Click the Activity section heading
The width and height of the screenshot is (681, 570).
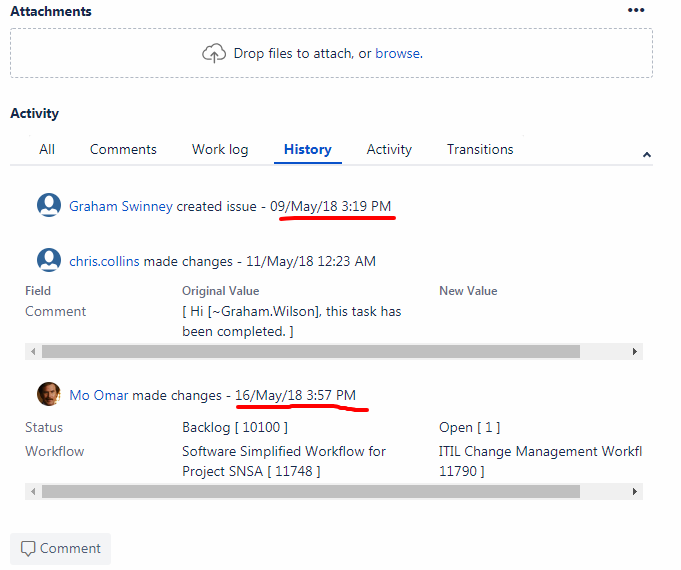click(x=35, y=113)
